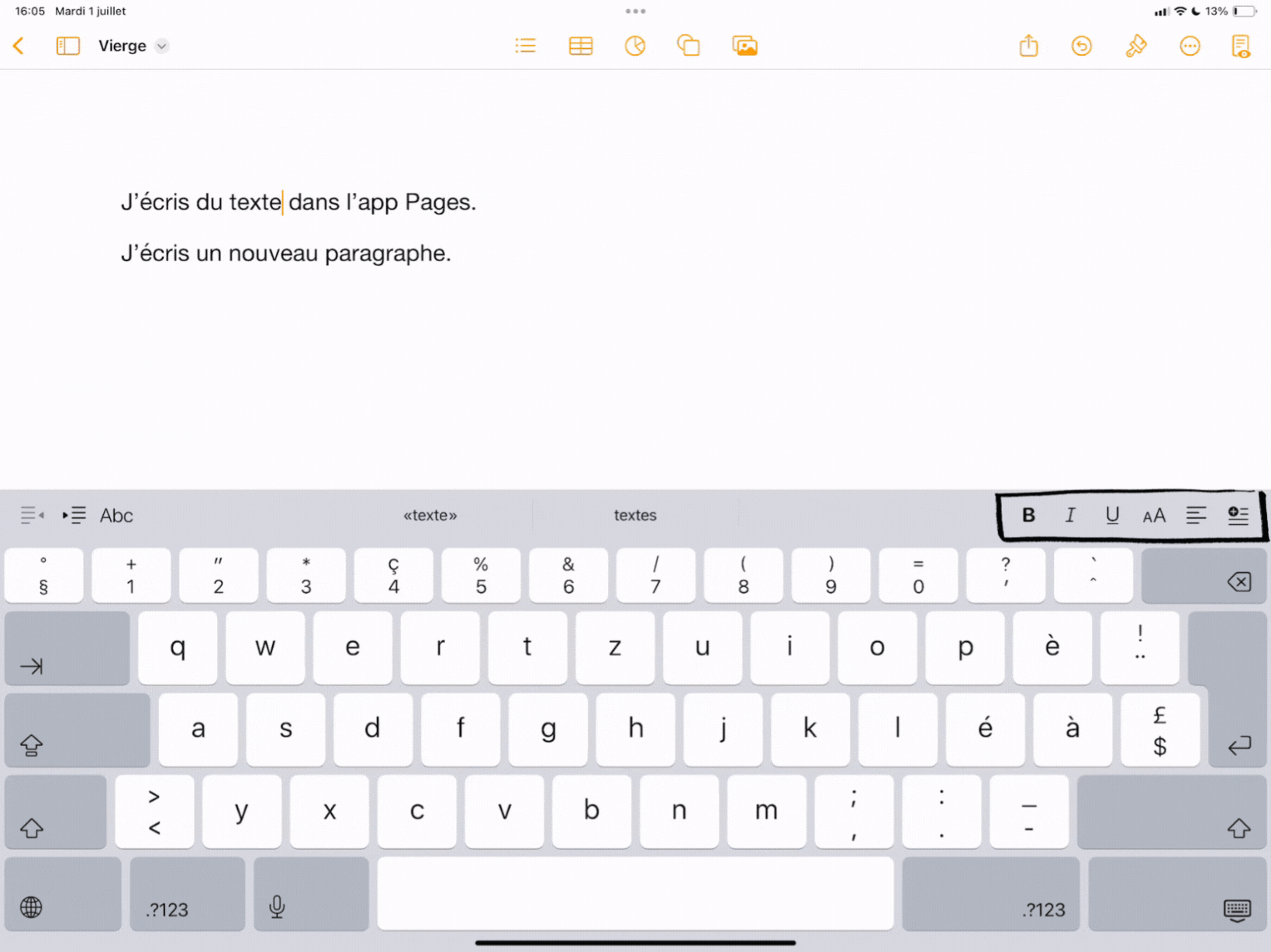Screen dimensions: 1271x952
Task: Tap the back arrow to exit document
Action: (19, 47)
